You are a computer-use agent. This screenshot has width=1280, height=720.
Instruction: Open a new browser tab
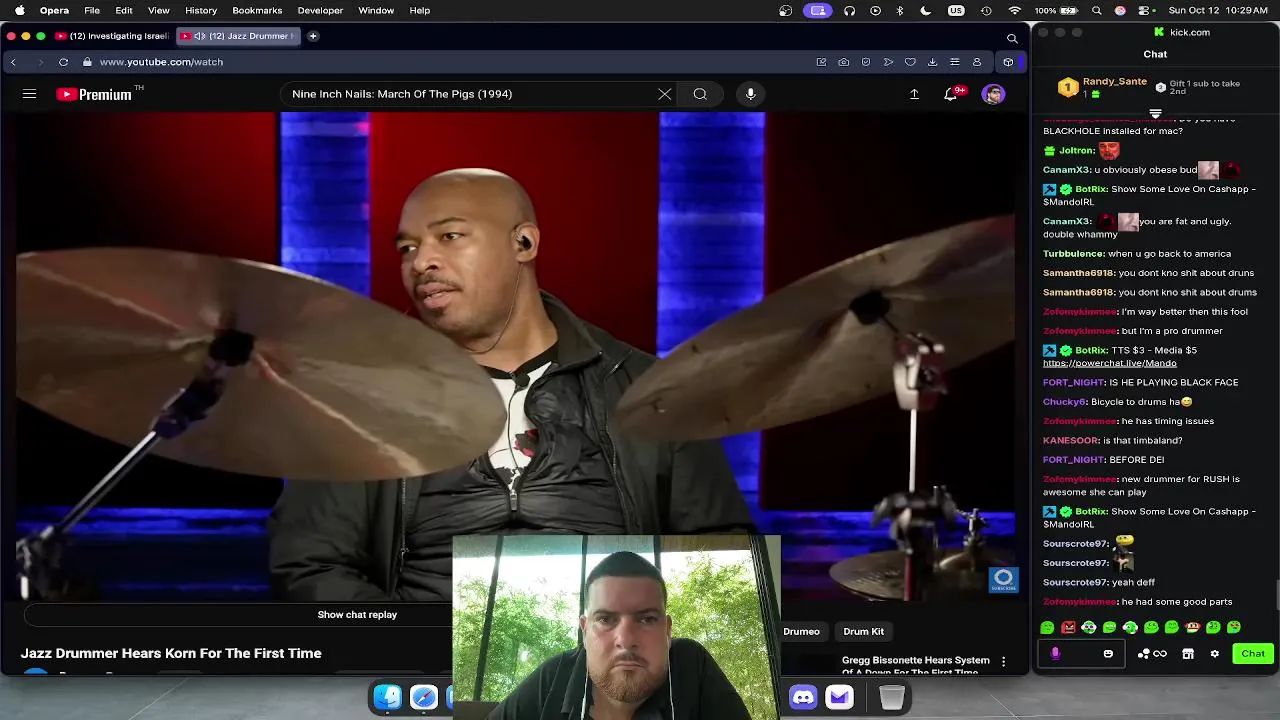coord(313,36)
